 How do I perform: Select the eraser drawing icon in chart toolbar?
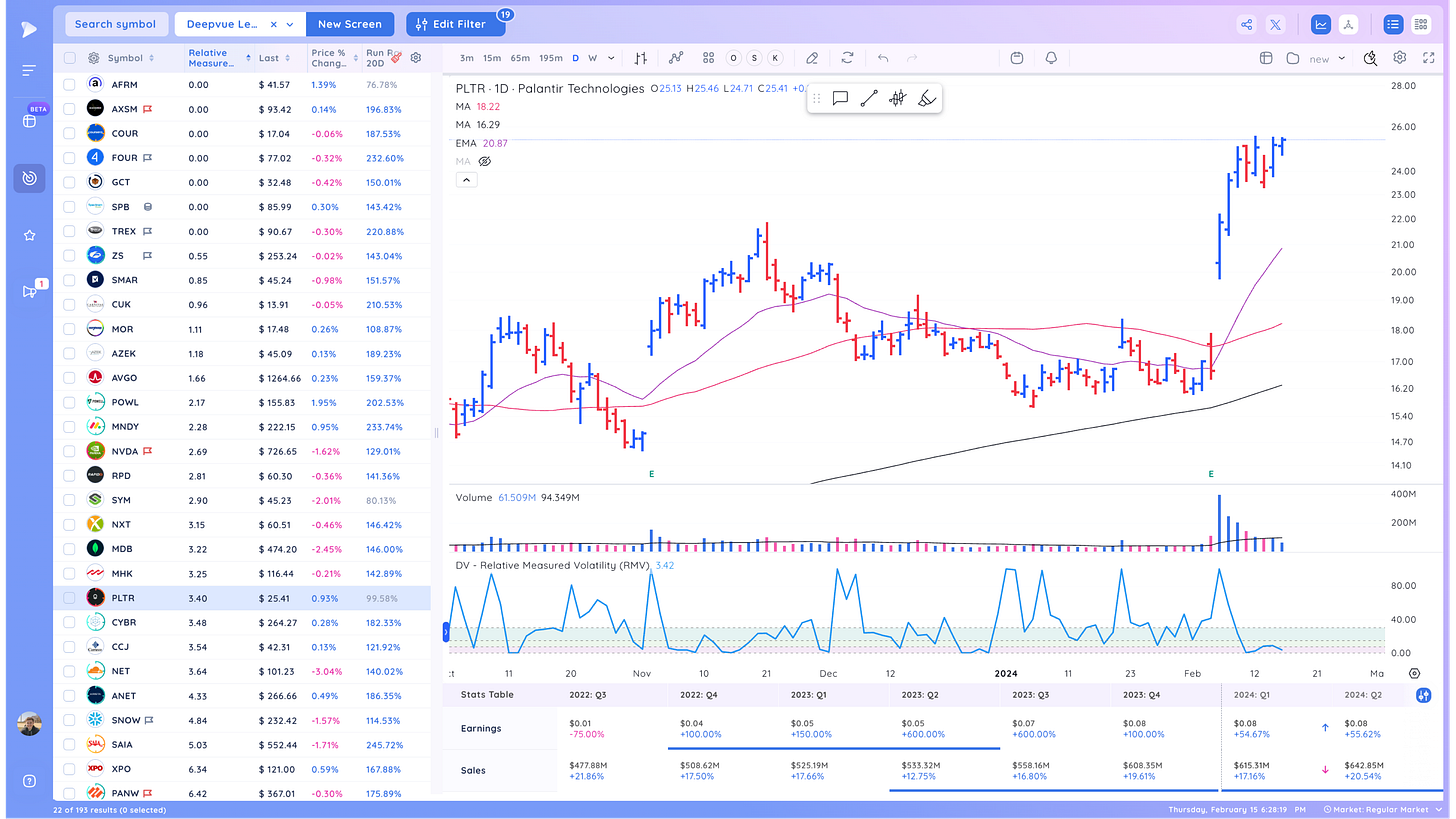[x=812, y=58]
